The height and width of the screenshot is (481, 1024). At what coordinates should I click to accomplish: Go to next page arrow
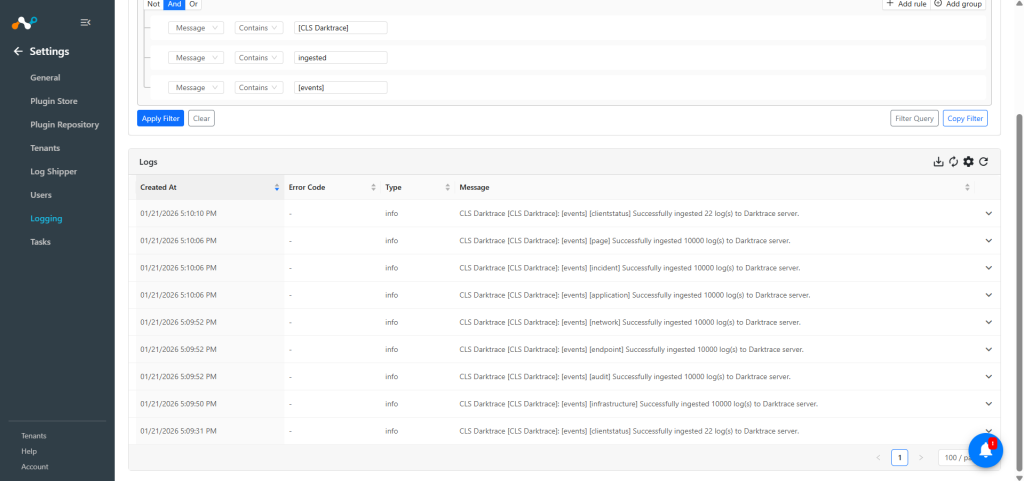click(x=921, y=458)
